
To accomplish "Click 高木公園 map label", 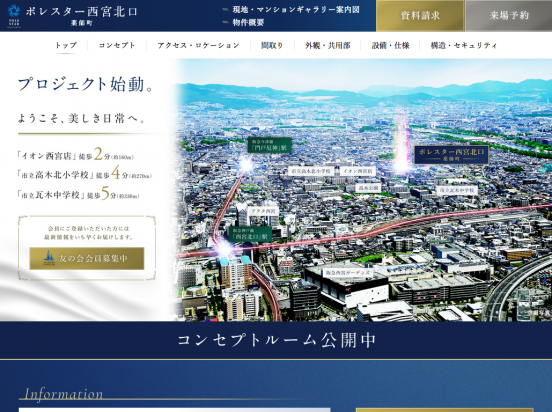I will pos(368,188).
